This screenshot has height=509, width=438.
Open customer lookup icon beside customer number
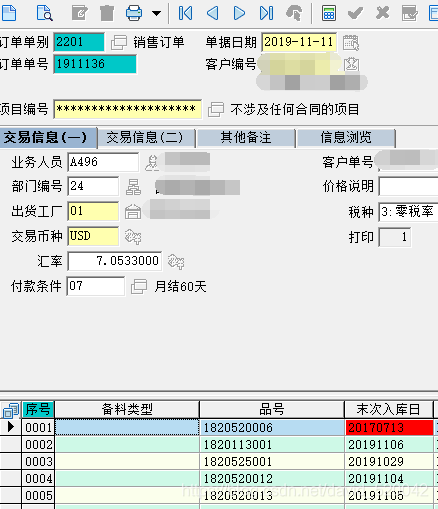(x=351, y=64)
